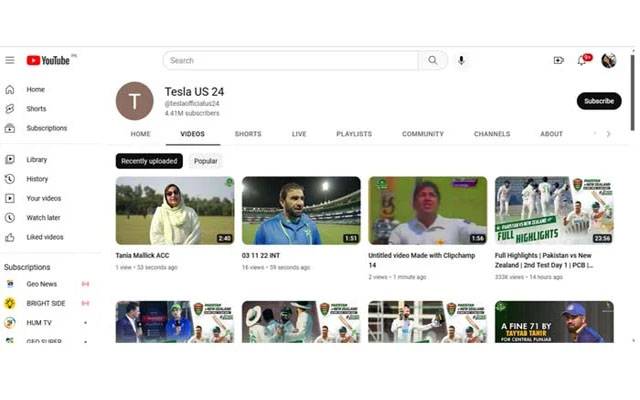
Task: Play the Tania Mallick ACC video thumbnail
Action: [175, 211]
